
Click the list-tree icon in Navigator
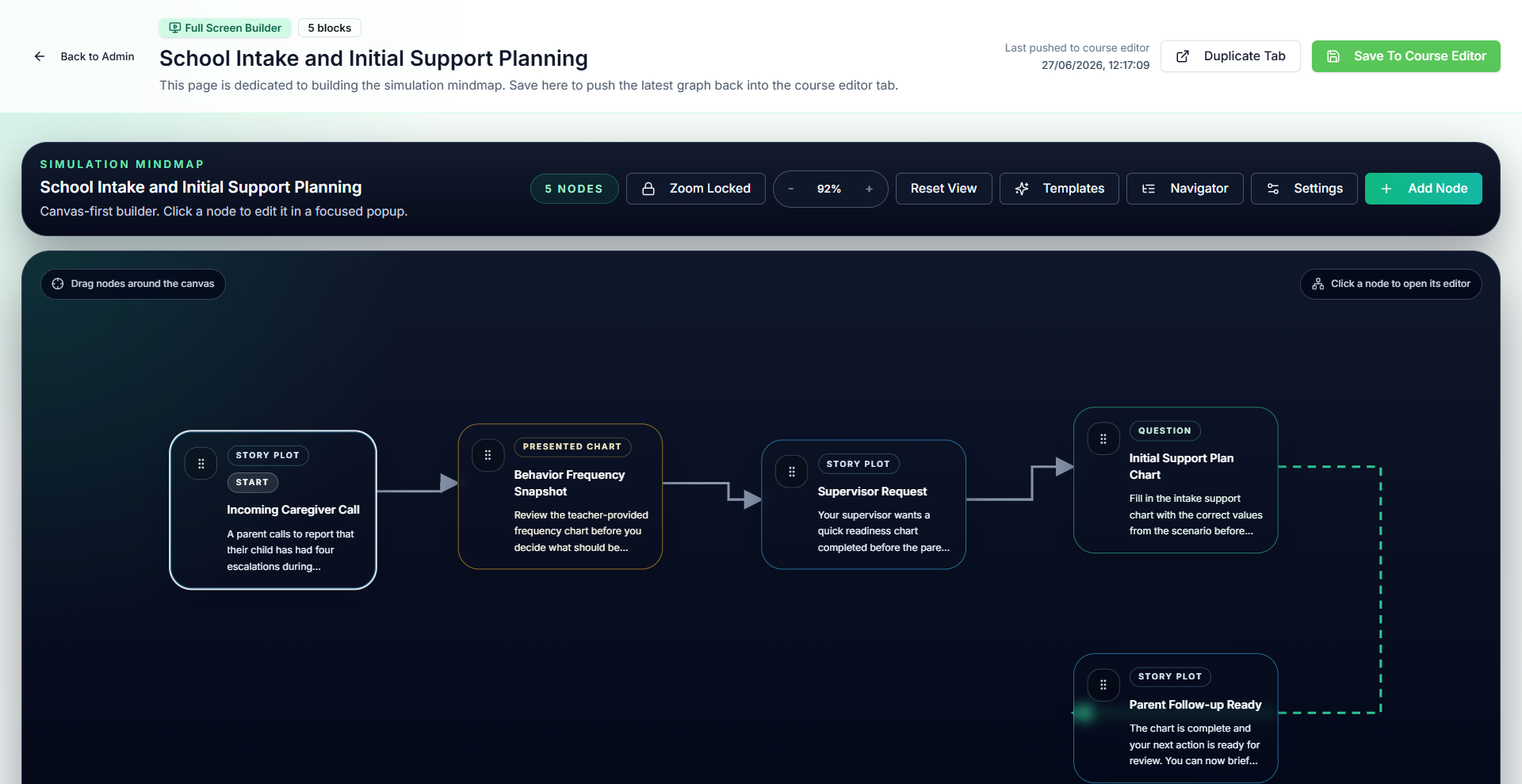[1149, 189]
